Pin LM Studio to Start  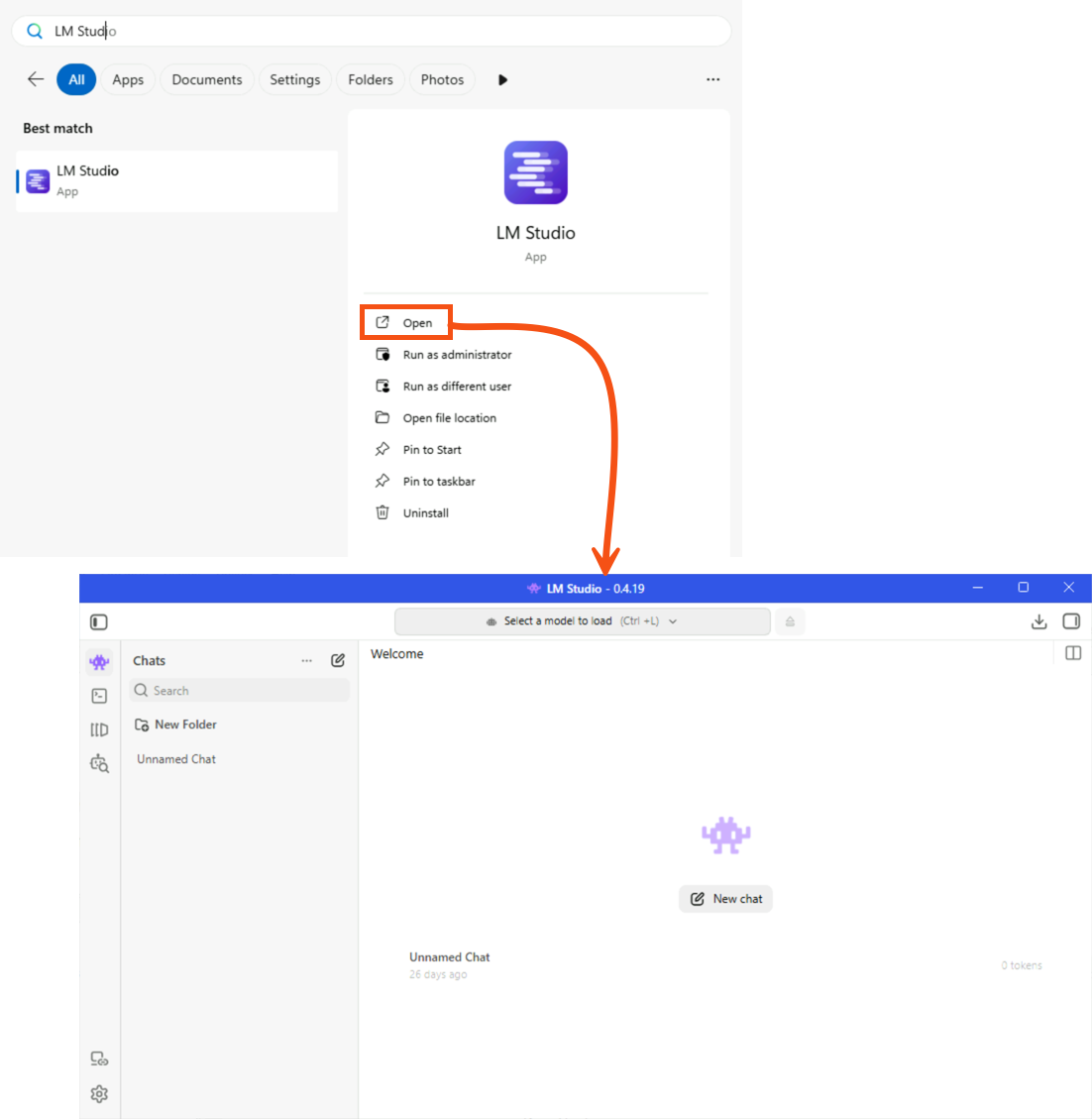coord(418,449)
